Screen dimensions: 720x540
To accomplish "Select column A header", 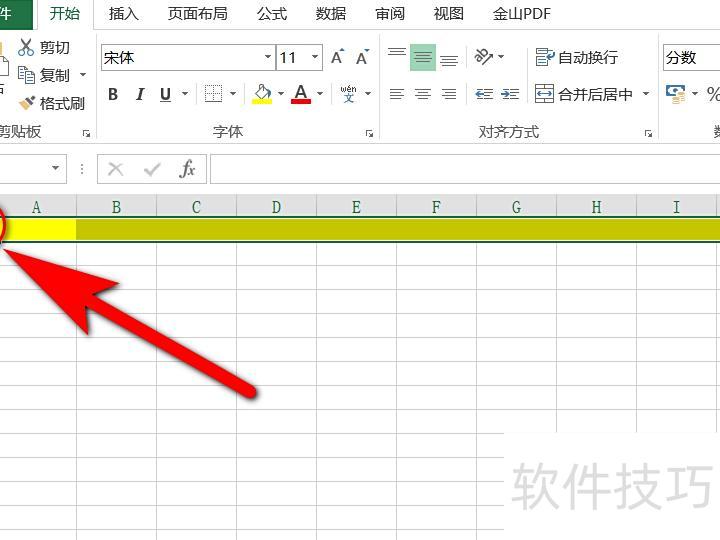I will coord(37,207).
